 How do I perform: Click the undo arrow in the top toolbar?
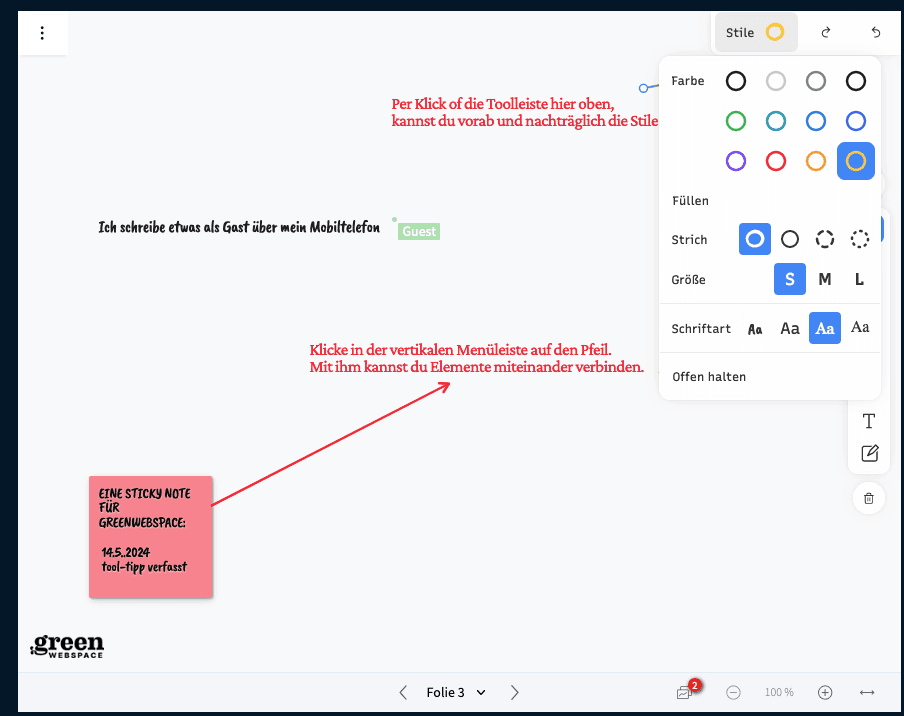pos(875,32)
